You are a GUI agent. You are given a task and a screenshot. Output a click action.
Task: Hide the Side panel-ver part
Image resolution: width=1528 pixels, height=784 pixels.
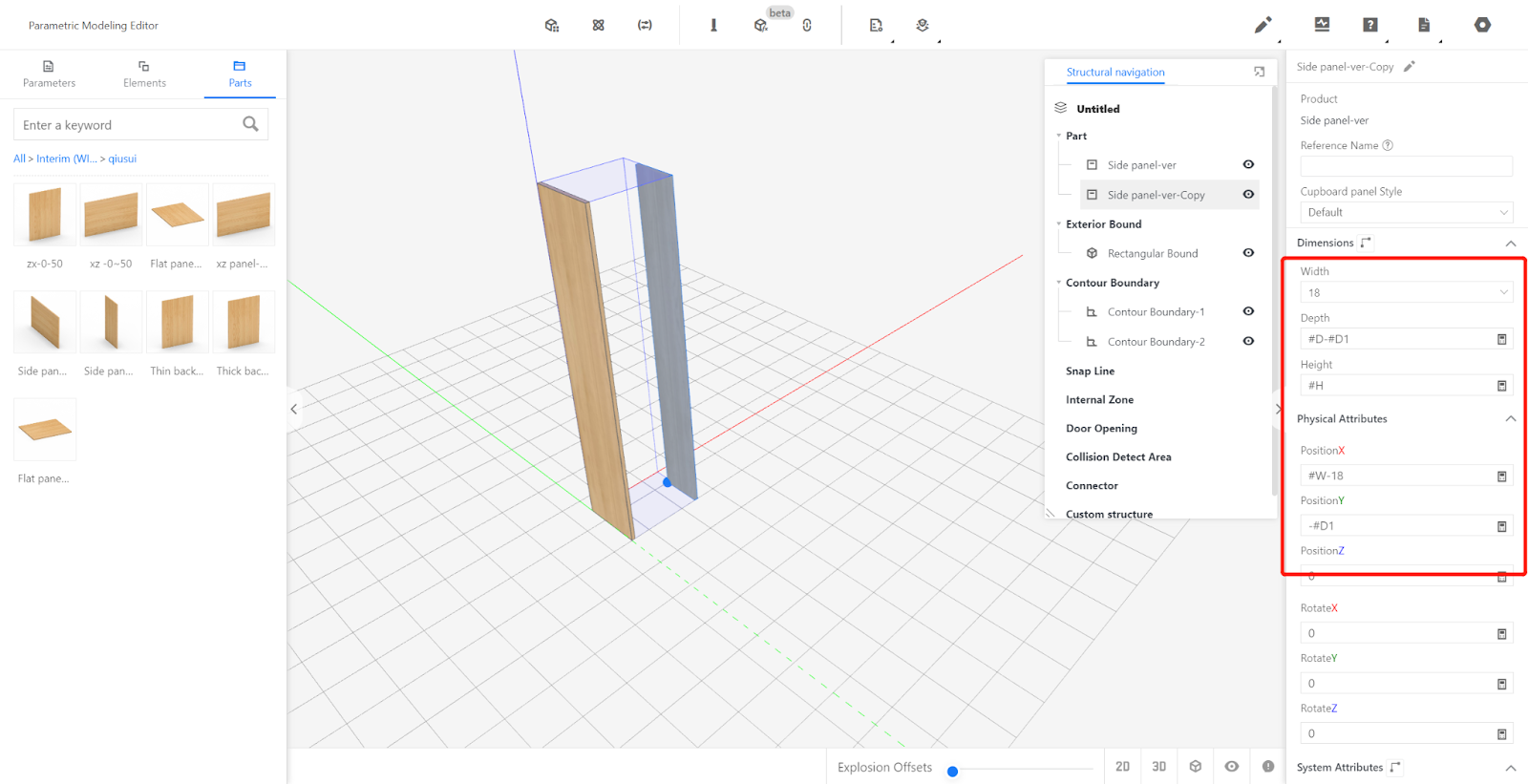(1248, 164)
